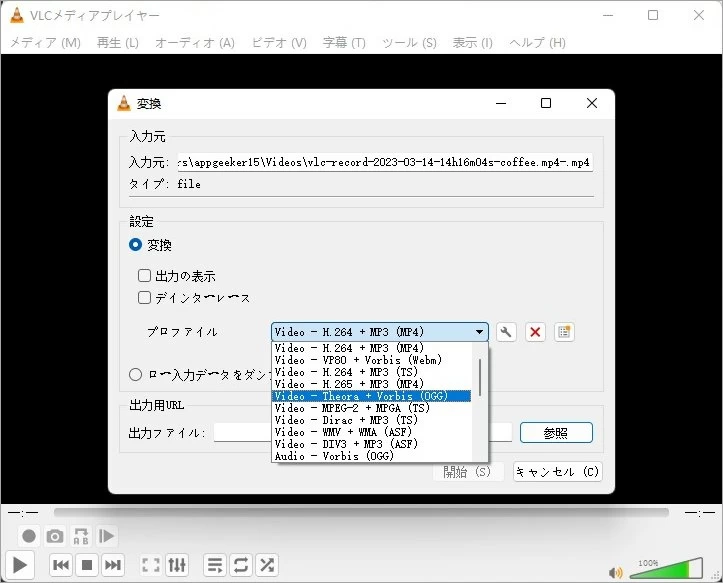This screenshot has width=723, height=583.
Task: Choose Video - VP80 + Vorbis (Webm) option
Action: pos(372,360)
